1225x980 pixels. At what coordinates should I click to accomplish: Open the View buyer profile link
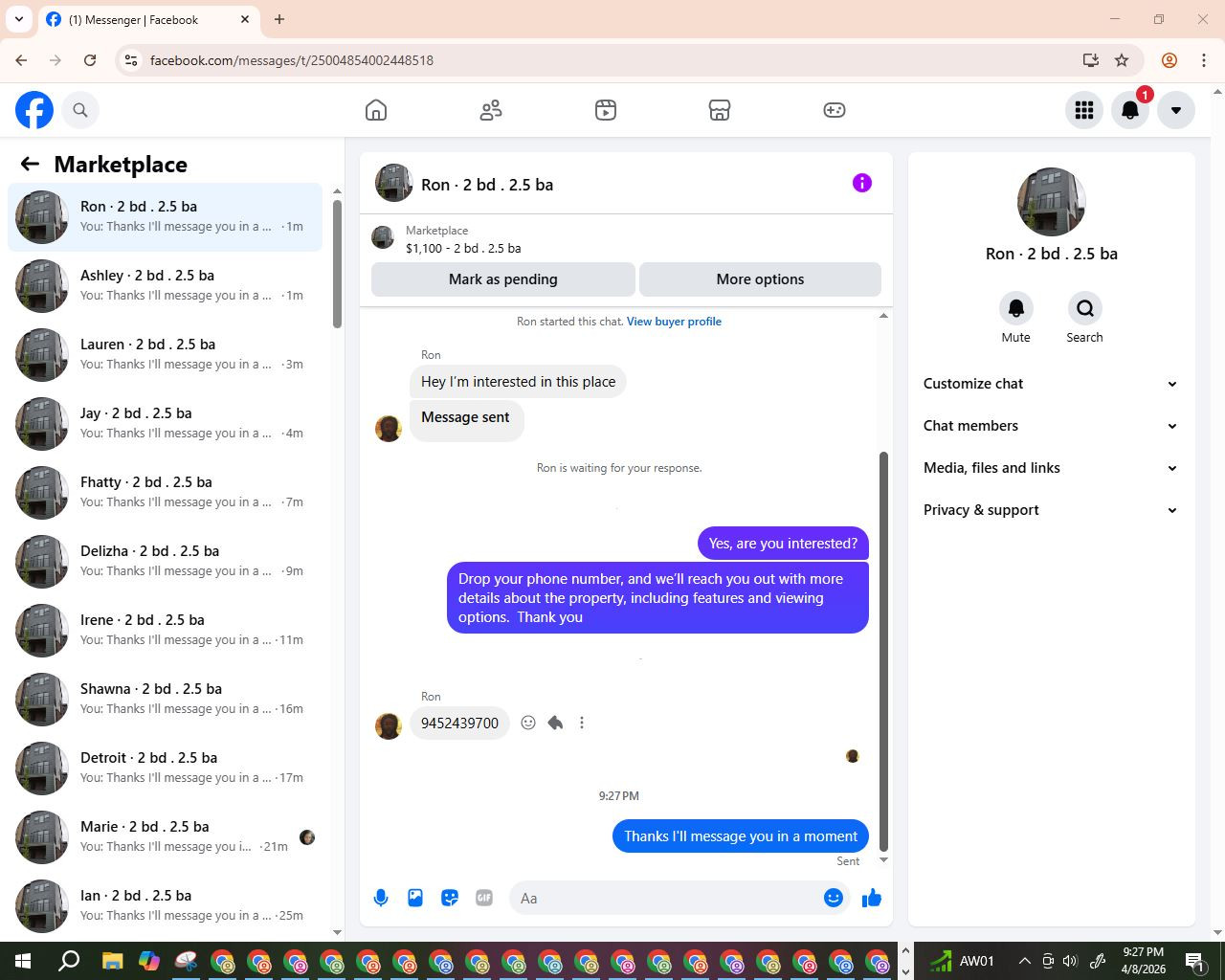[674, 322]
